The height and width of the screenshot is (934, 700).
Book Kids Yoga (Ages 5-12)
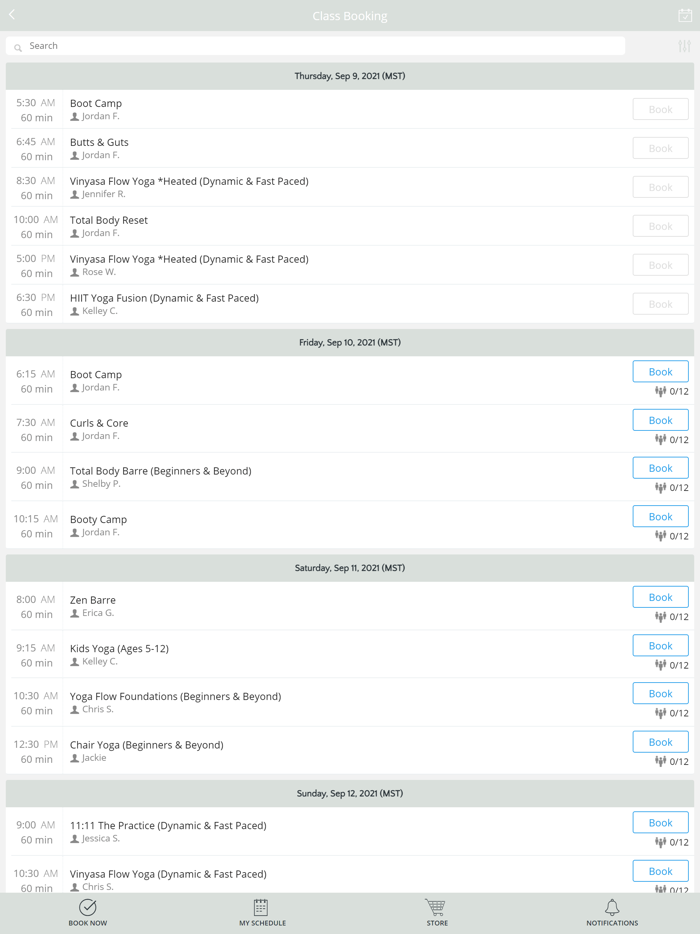(660, 646)
